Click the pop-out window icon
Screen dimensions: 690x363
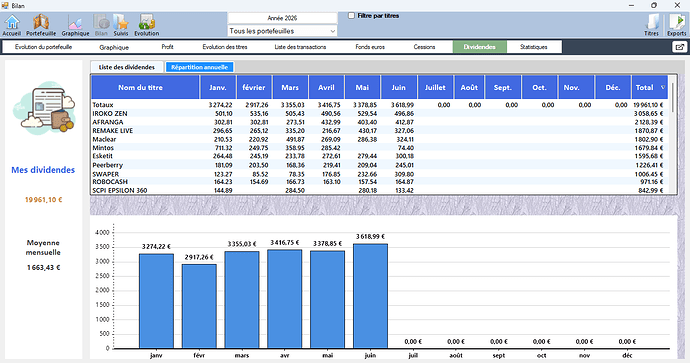click(679, 47)
